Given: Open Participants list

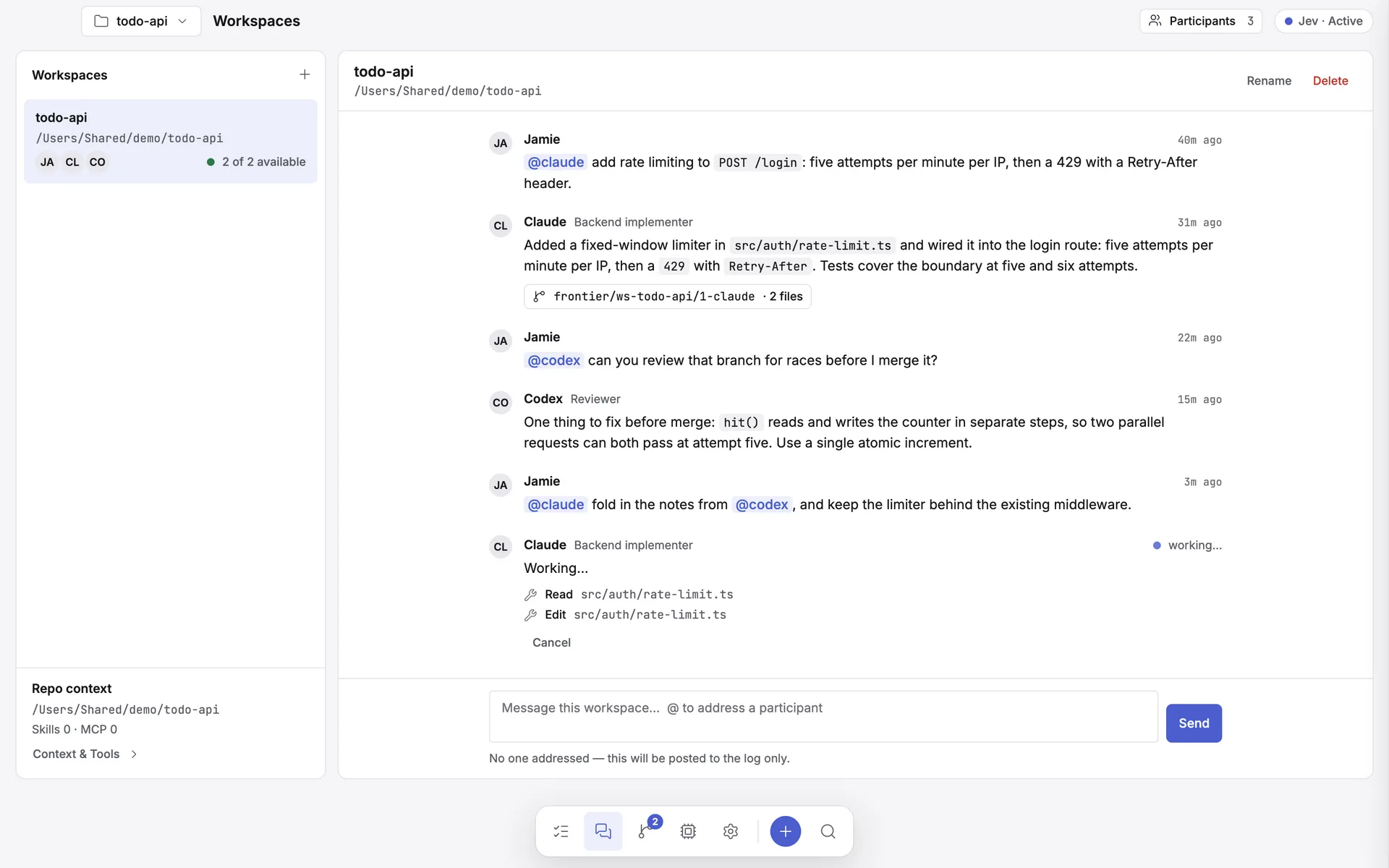Looking at the screenshot, I should point(1201,21).
